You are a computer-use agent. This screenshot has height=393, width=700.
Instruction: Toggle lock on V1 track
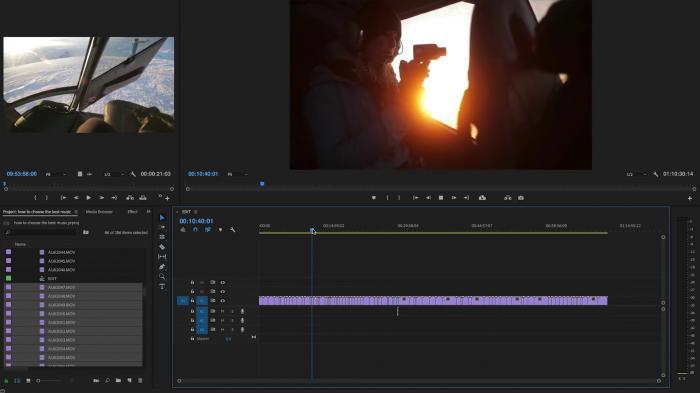(192, 301)
